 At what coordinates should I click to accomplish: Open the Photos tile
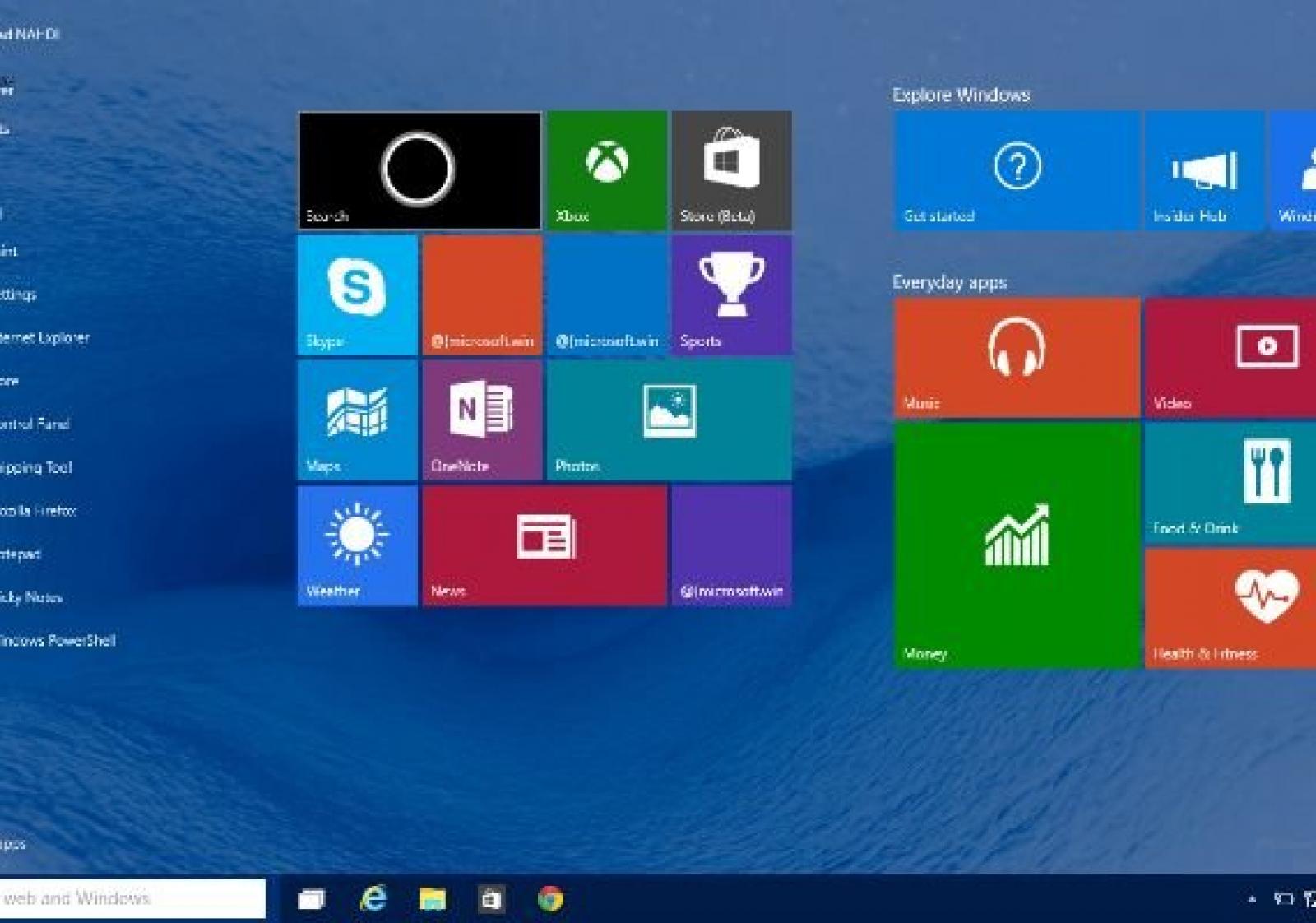[x=669, y=420]
